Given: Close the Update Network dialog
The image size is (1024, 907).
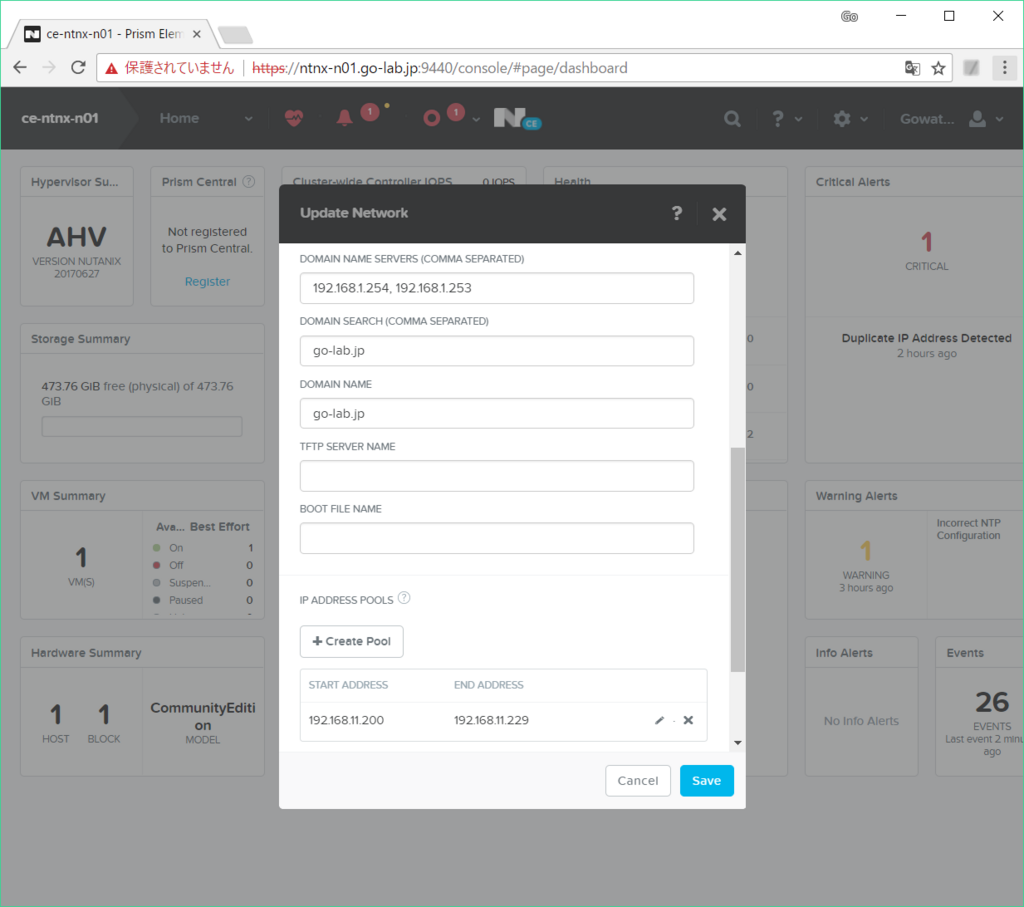Looking at the screenshot, I should click(x=719, y=214).
